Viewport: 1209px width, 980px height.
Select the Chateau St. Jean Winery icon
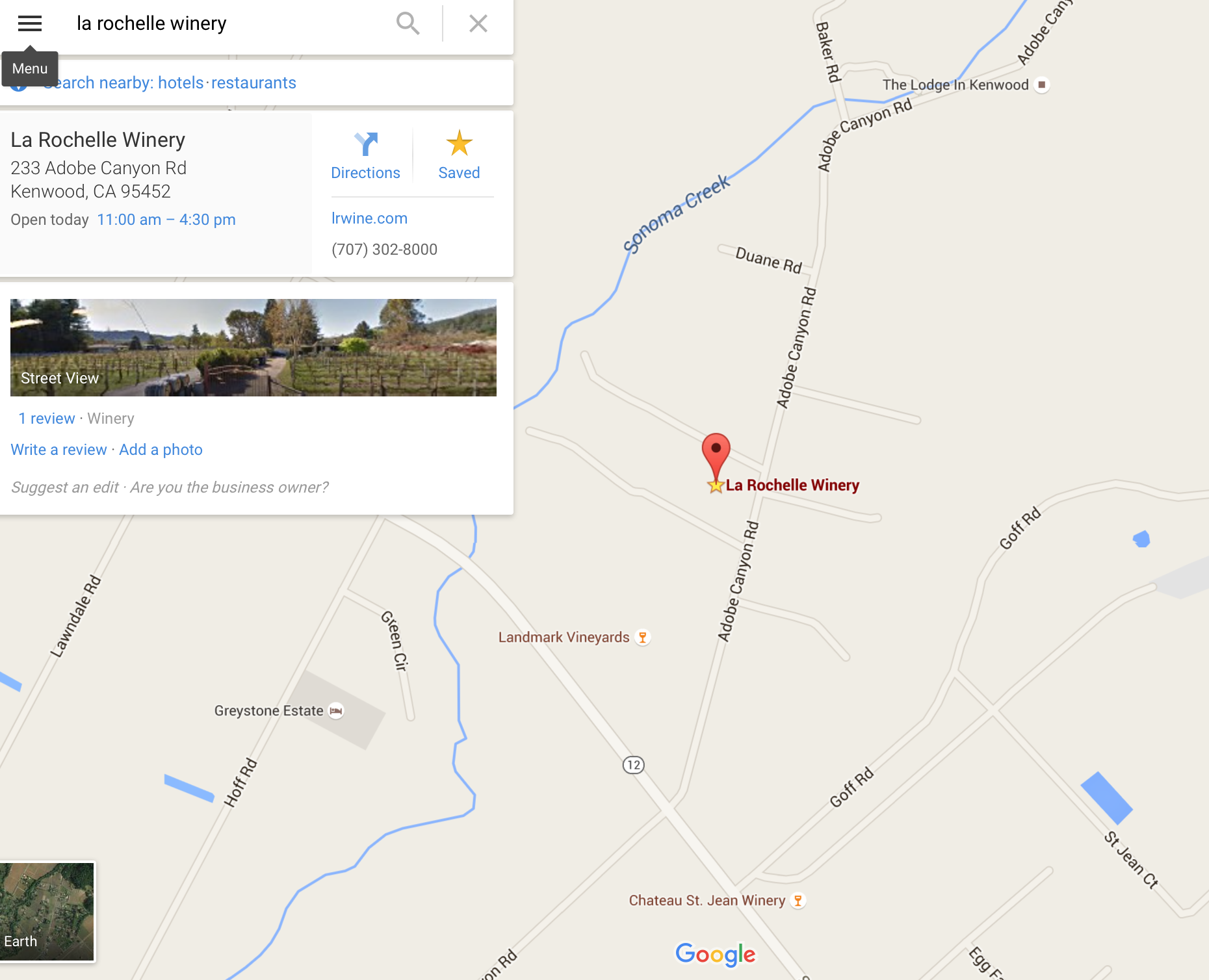[x=798, y=901]
